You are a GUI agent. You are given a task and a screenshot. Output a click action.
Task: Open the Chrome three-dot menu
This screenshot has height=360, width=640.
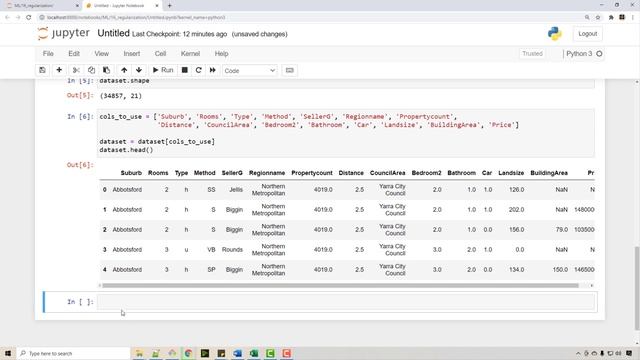point(633,18)
